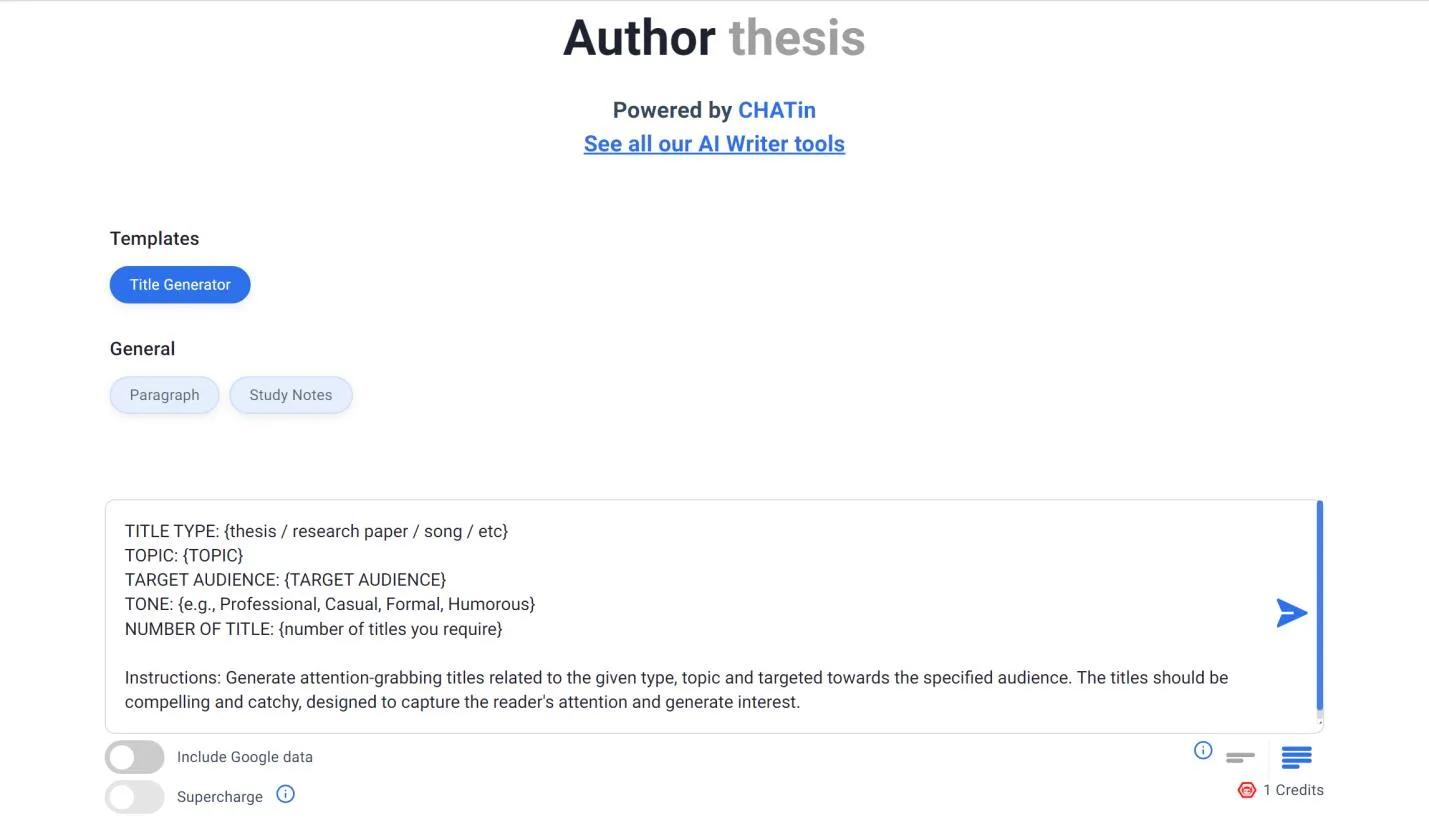Click the Supercharge info icon
The height and width of the screenshot is (820, 1429).
tap(285, 794)
